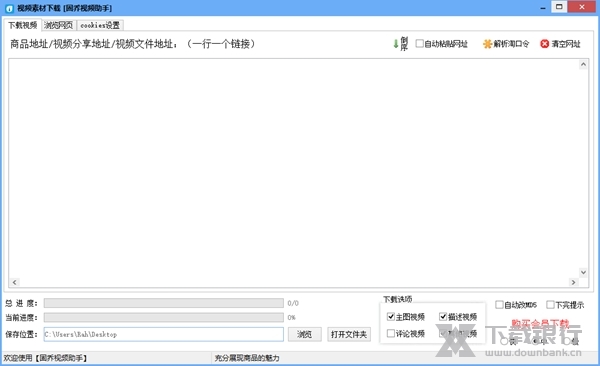Click the 总进度 progress bar

coord(164,303)
